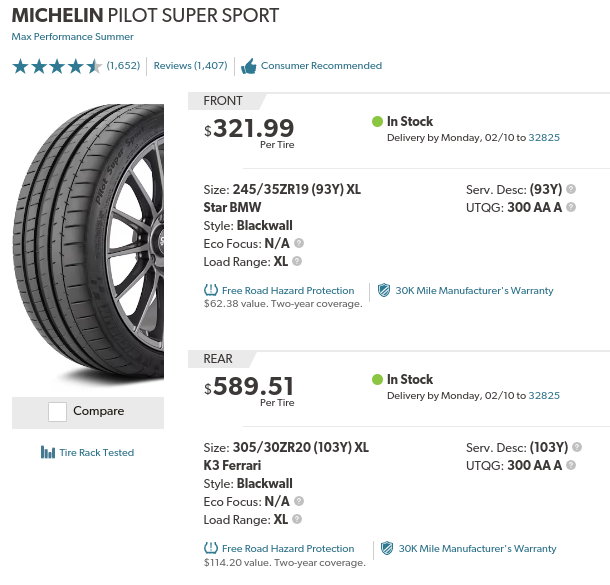Image resolution: width=610 pixels, height=585 pixels.
Task: Change front delivery zip code 32825
Action: tap(544, 137)
